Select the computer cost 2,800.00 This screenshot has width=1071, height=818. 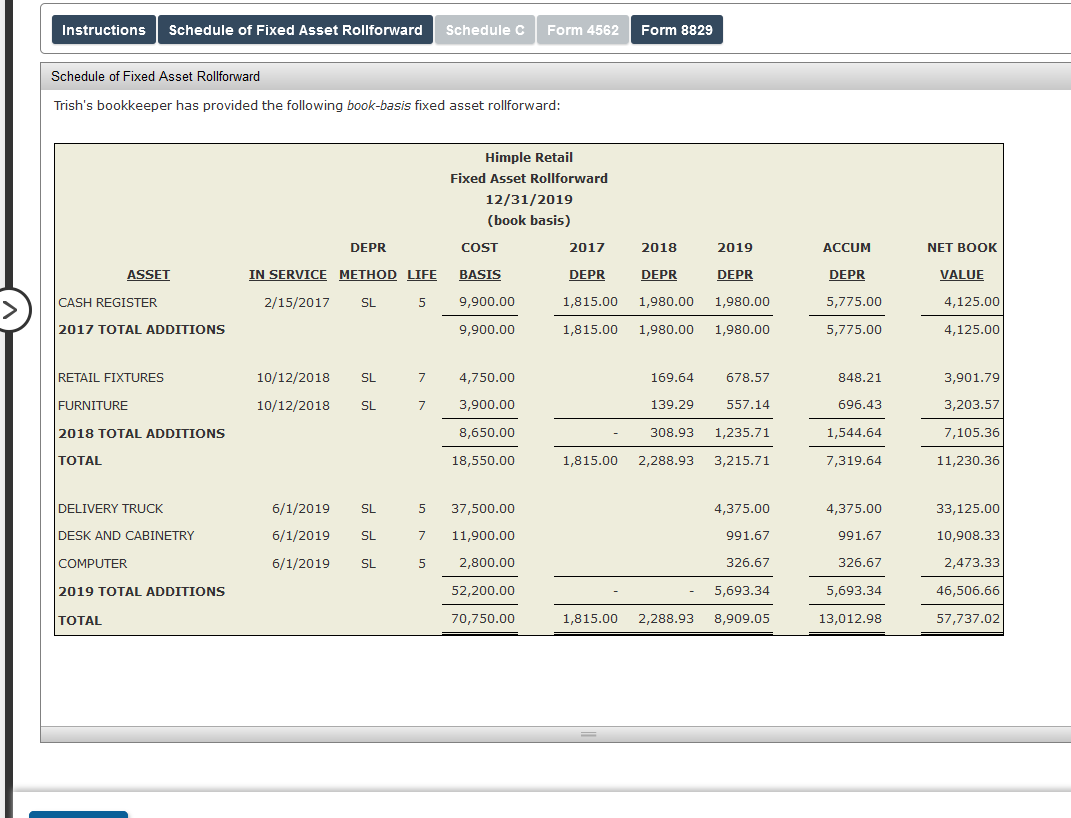tap(486, 563)
